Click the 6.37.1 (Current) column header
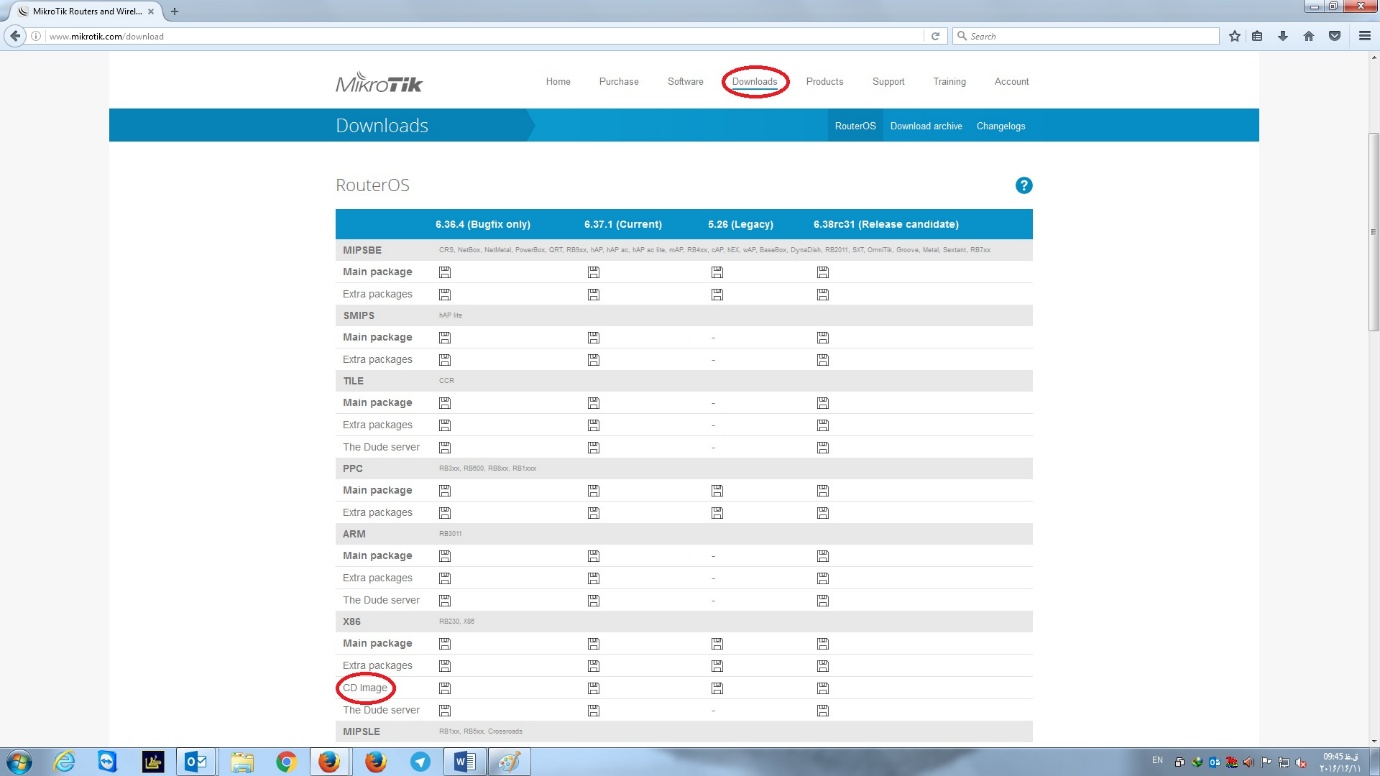This screenshot has height=776, width=1380. coord(623,224)
